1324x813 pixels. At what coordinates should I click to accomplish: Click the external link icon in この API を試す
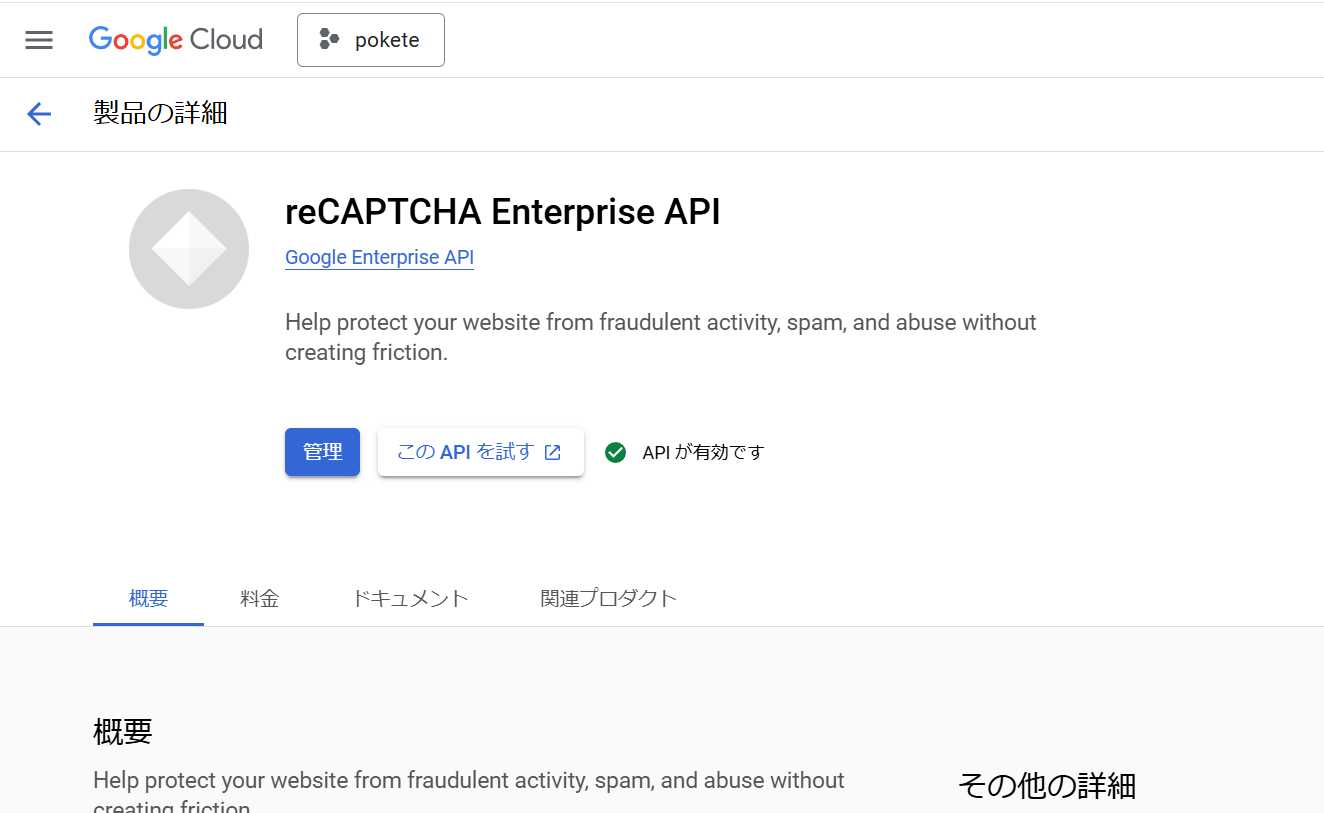click(x=553, y=452)
